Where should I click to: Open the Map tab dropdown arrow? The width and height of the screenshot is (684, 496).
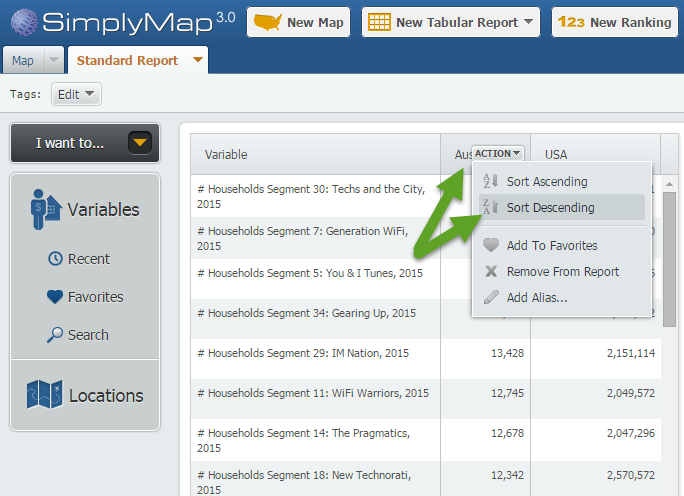tap(54, 60)
